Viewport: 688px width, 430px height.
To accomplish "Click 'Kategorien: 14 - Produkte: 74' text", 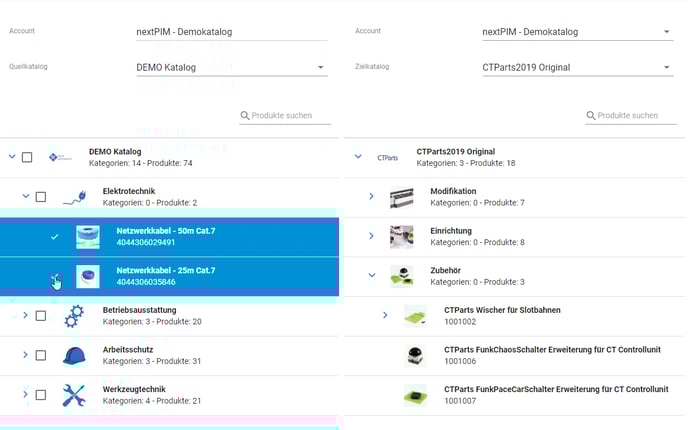I will tap(141, 163).
